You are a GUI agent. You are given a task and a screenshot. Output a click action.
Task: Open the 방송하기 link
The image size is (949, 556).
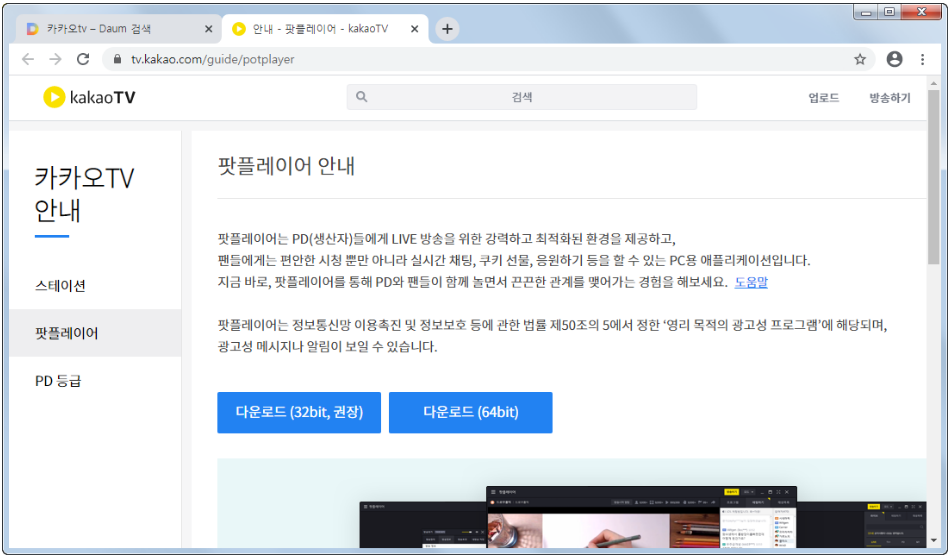(890, 97)
